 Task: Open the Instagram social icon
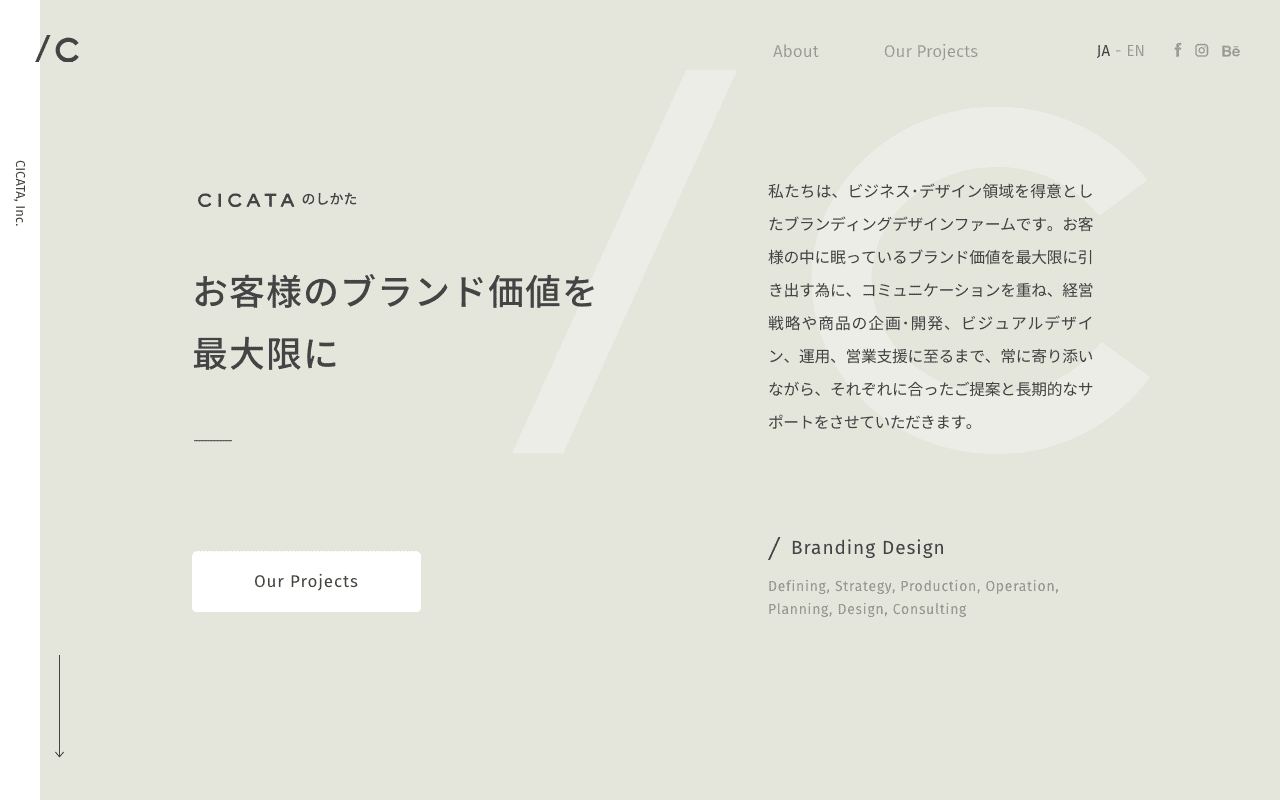(x=1202, y=50)
